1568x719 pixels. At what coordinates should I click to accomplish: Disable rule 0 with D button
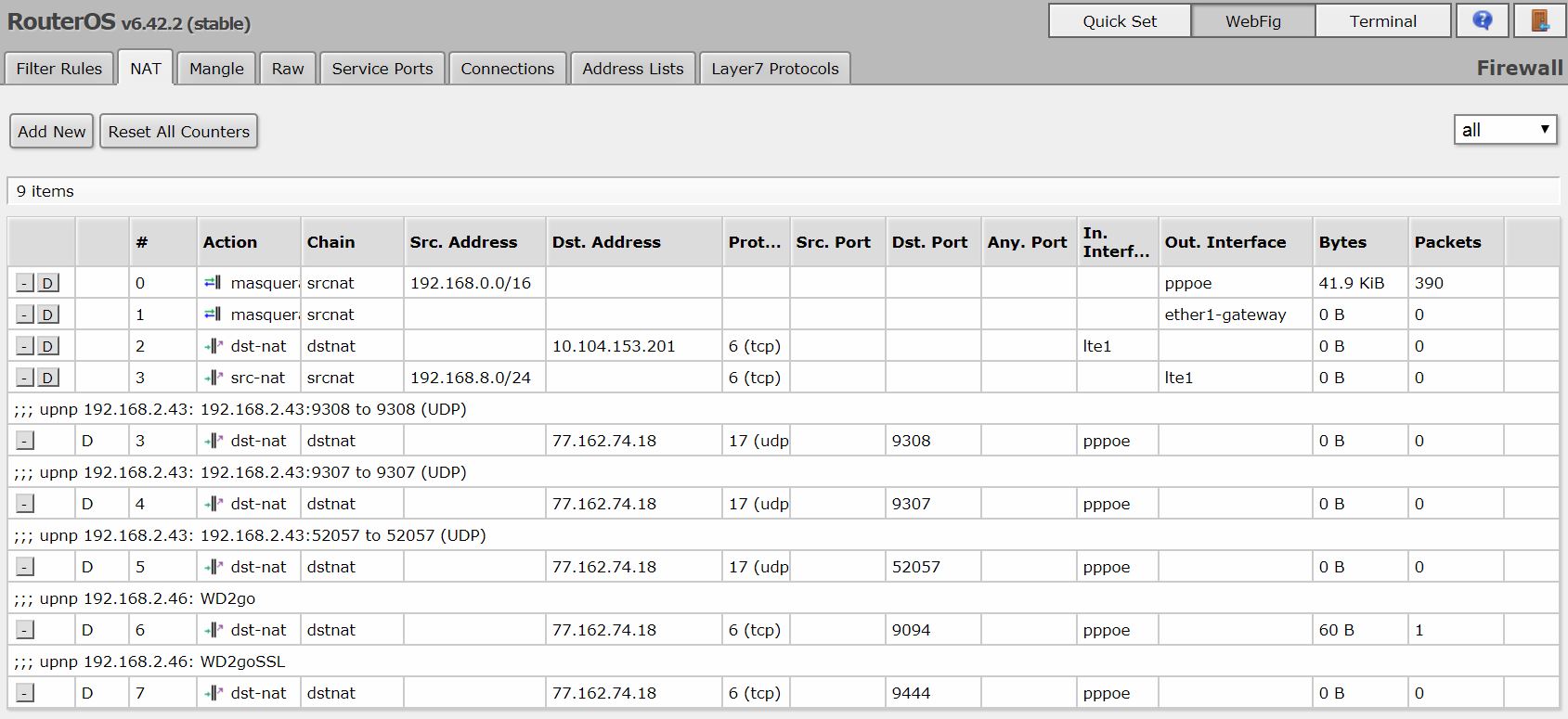(48, 284)
